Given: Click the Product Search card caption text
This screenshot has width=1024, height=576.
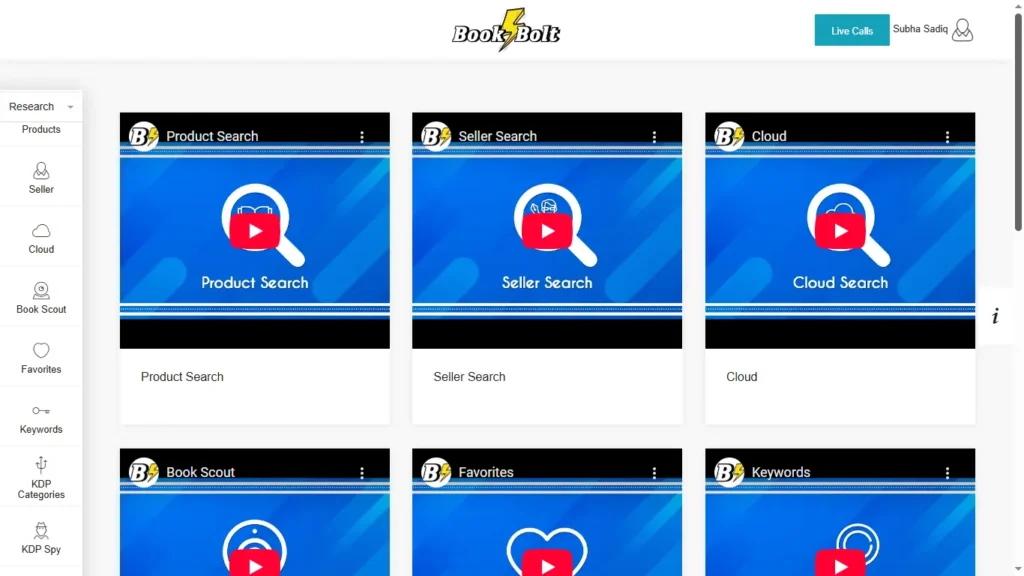Looking at the screenshot, I should pyautogui.click(x=182, y=377).
